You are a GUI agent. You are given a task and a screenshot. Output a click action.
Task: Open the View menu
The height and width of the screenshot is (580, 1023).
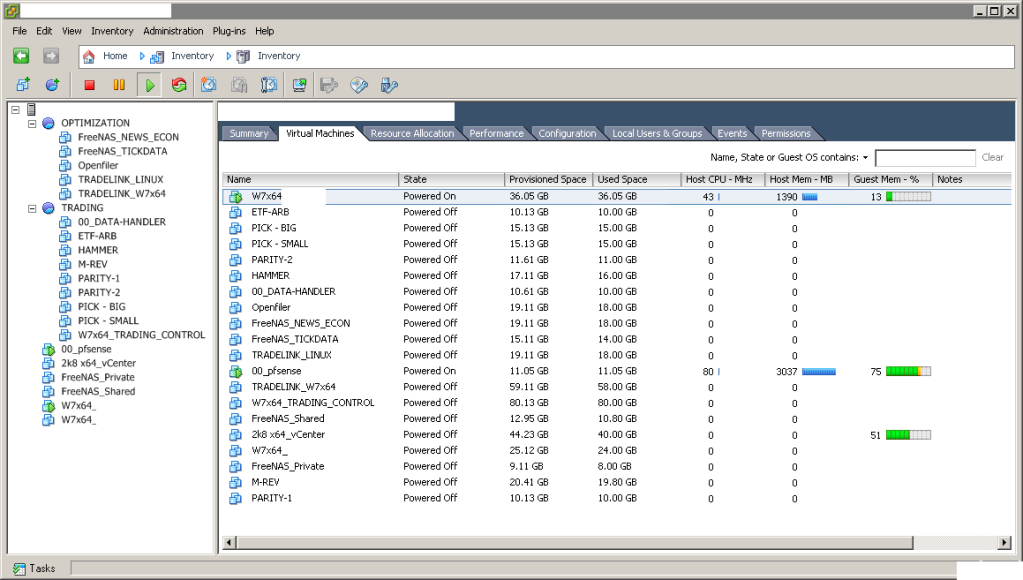72,31
